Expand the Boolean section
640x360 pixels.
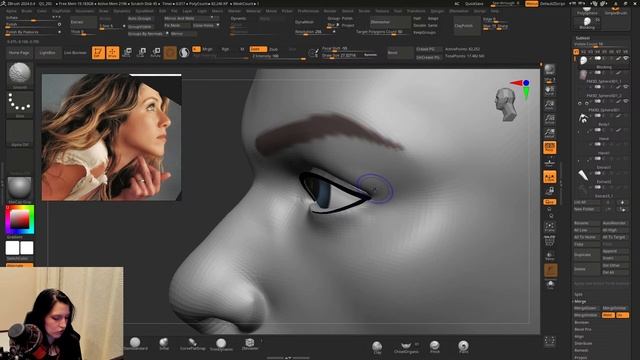(x=582, y=322)
